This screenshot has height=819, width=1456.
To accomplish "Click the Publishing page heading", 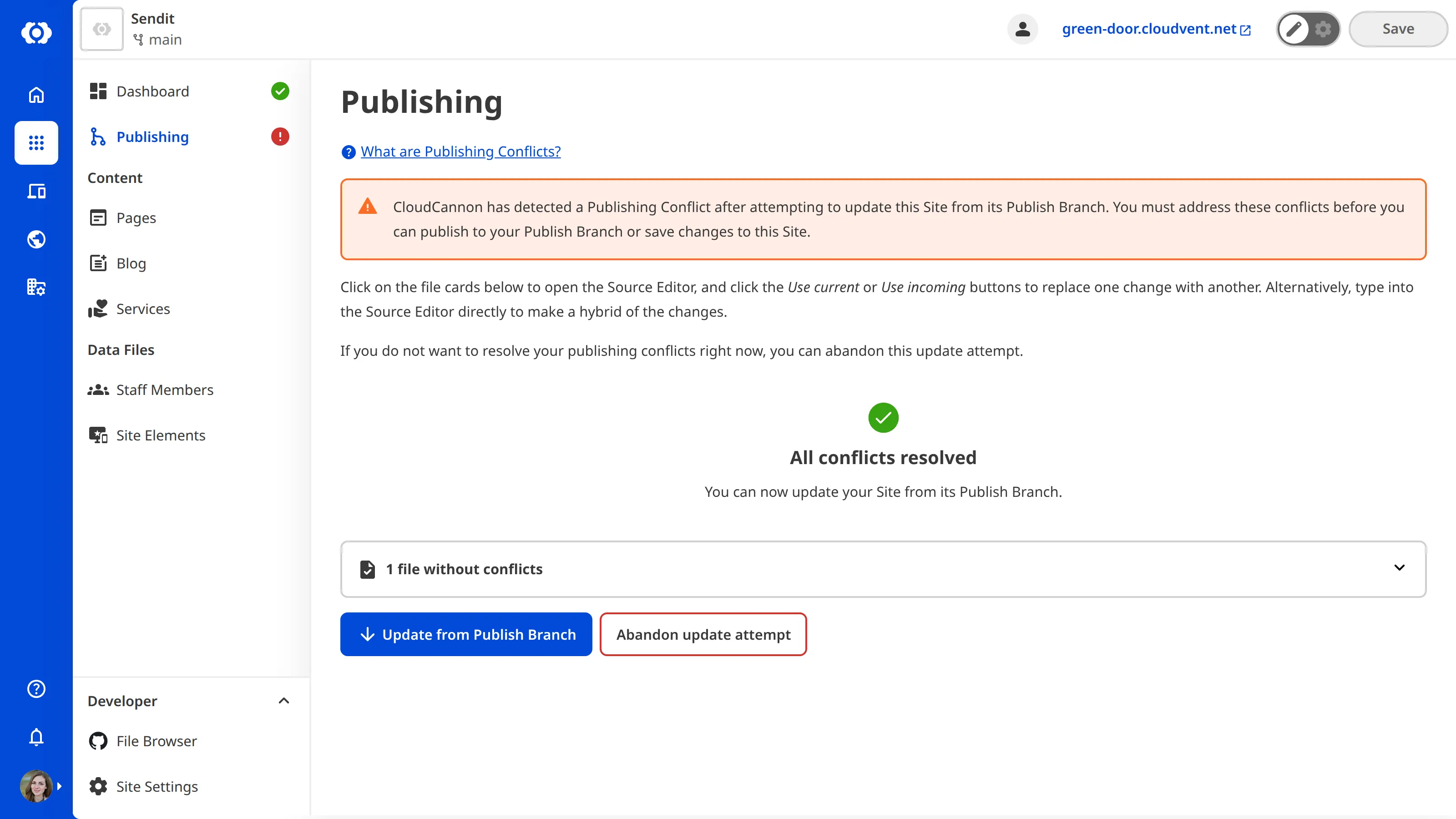I will point(422,102).
